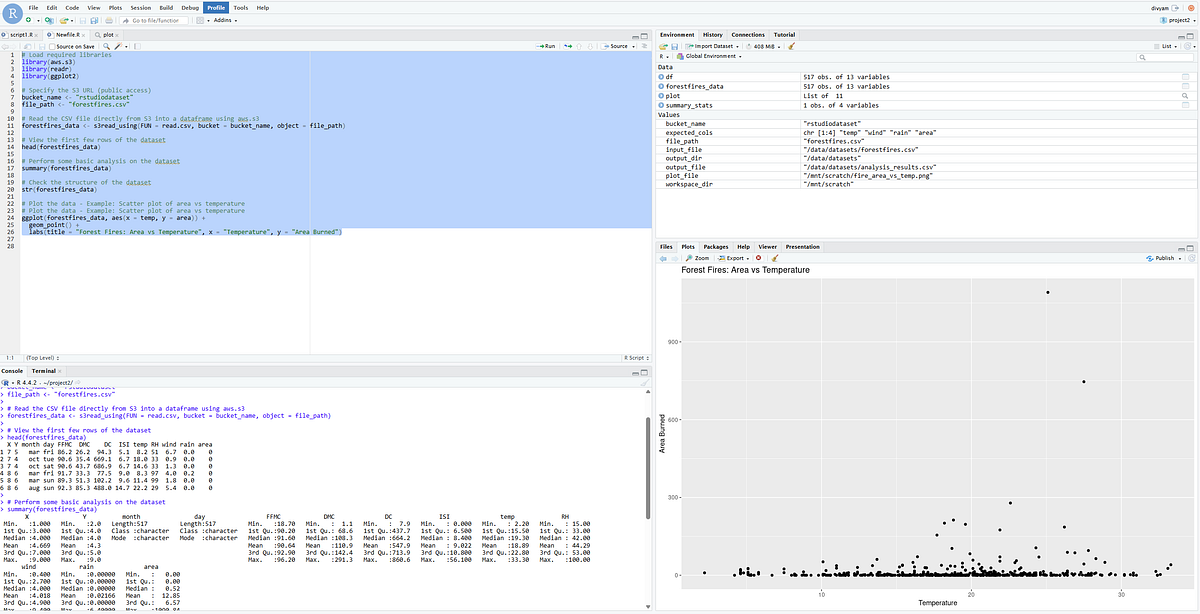Click the Publish button in Plots pane
1200x614 pixels.
click(x=1162, y=258)
